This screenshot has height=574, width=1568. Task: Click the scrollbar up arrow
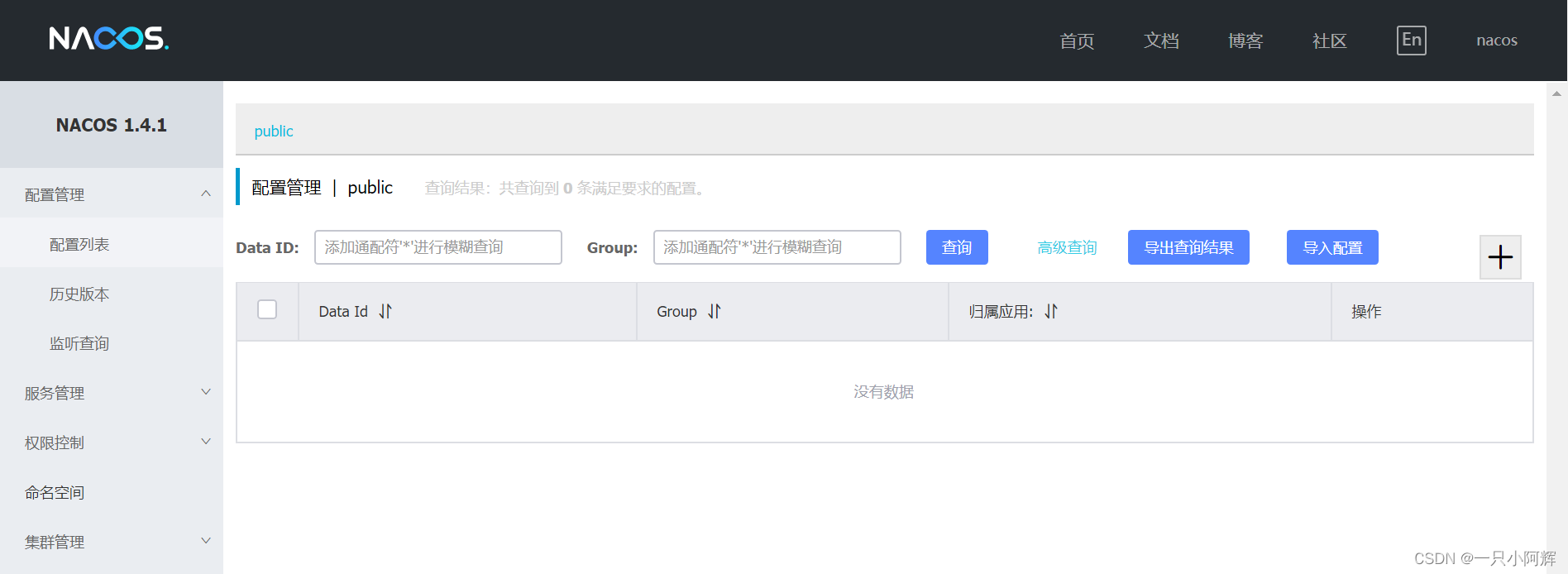click(x=1556, y=93)
